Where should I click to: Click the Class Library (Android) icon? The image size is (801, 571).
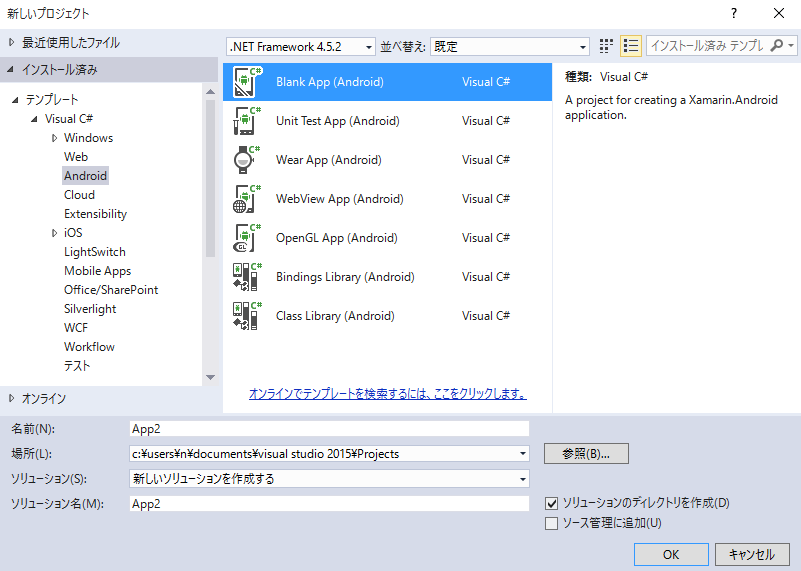(246, 316)
